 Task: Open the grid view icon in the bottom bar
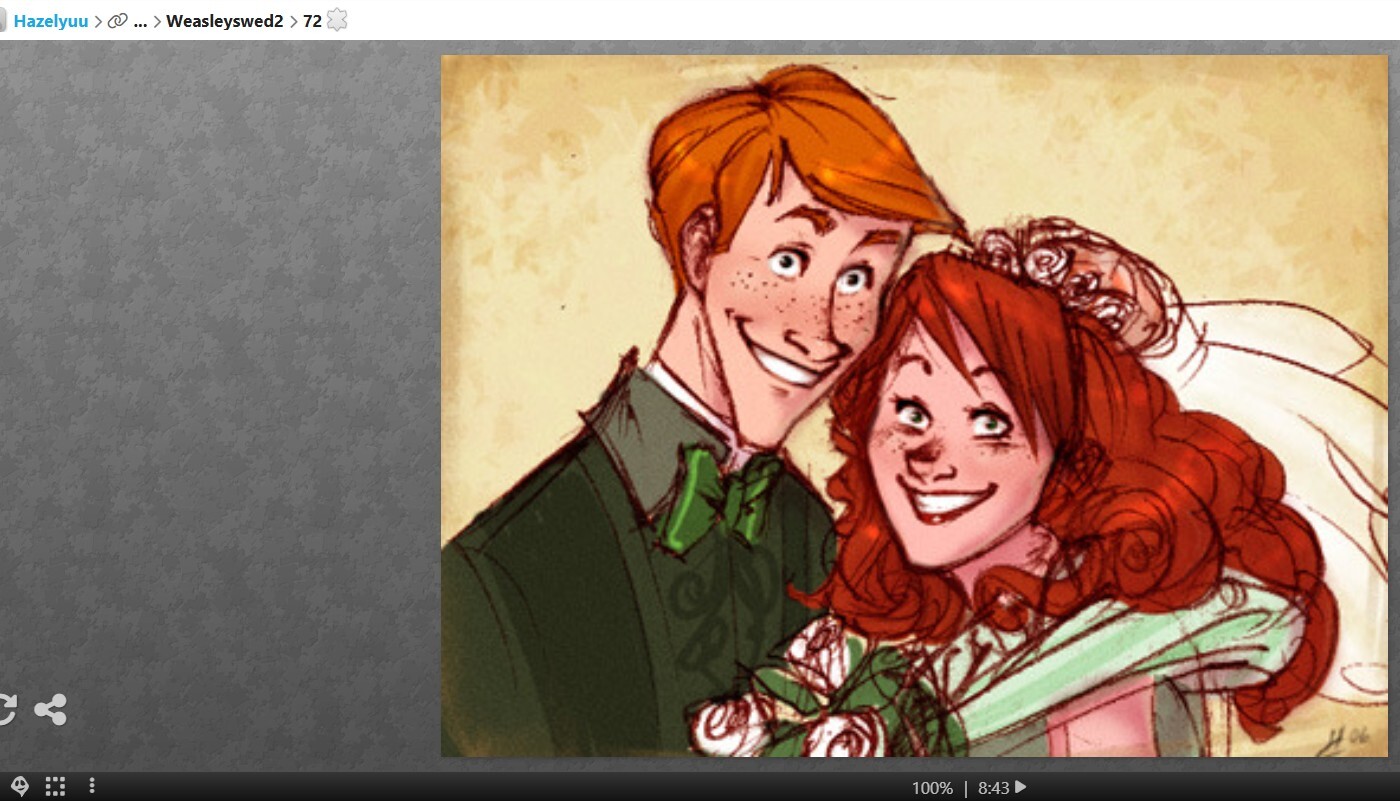tap(55, 786)
